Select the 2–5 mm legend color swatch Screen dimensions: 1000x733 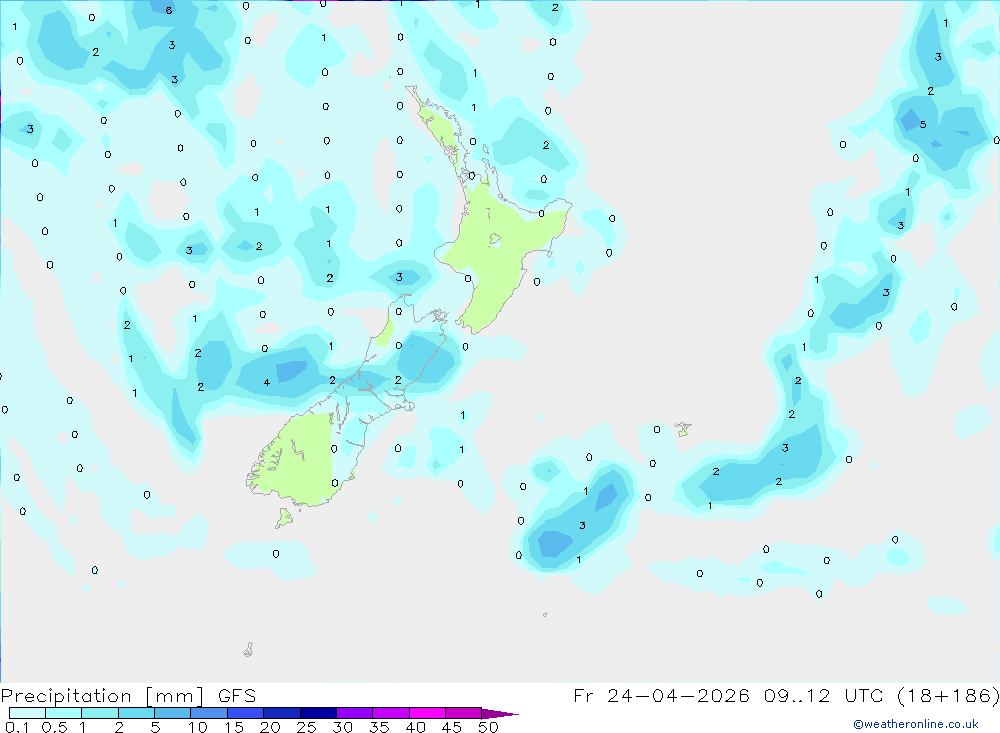(136, 713)
